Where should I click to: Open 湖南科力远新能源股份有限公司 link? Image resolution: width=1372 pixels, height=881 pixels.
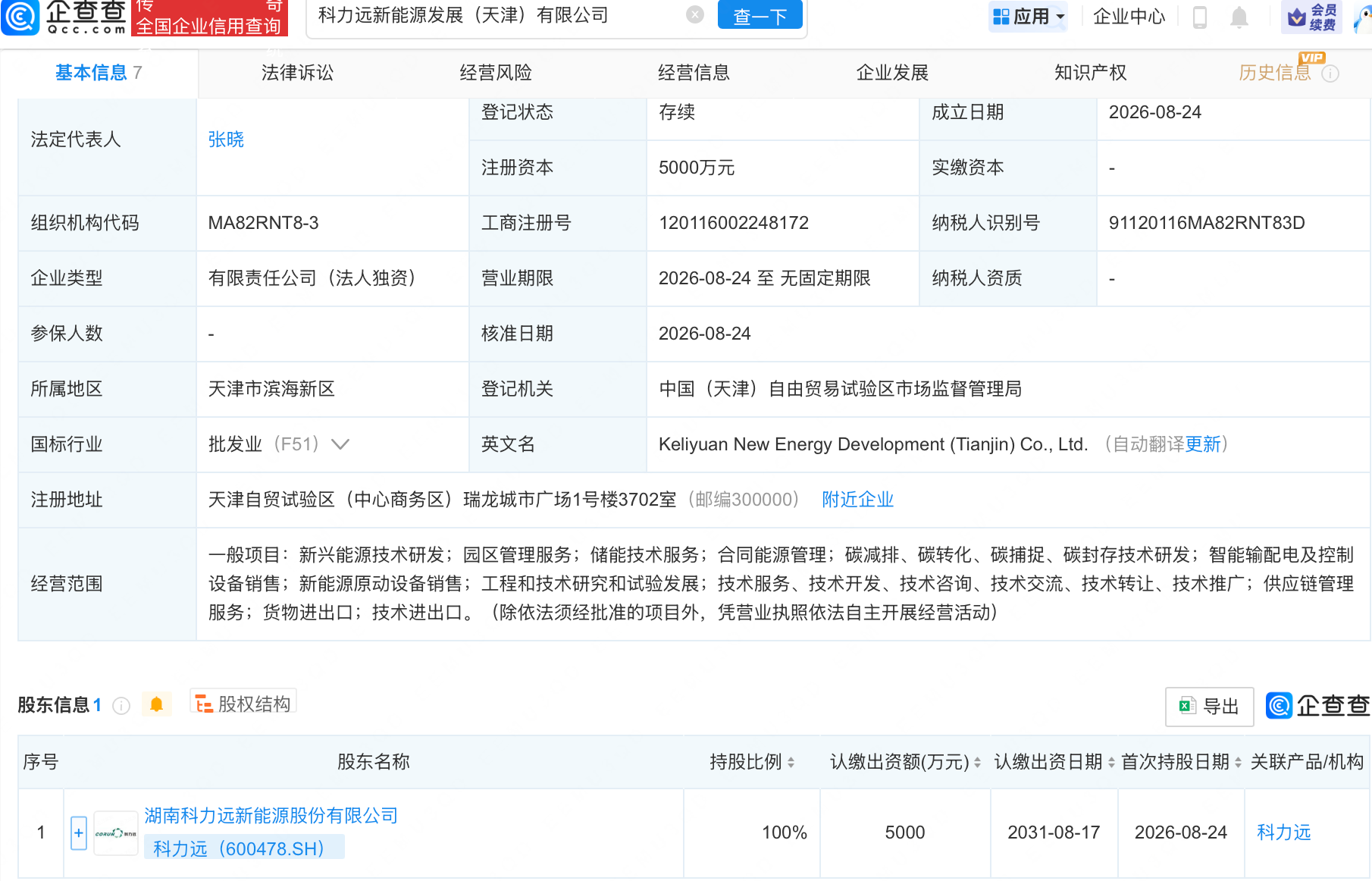tap(271, 816)
